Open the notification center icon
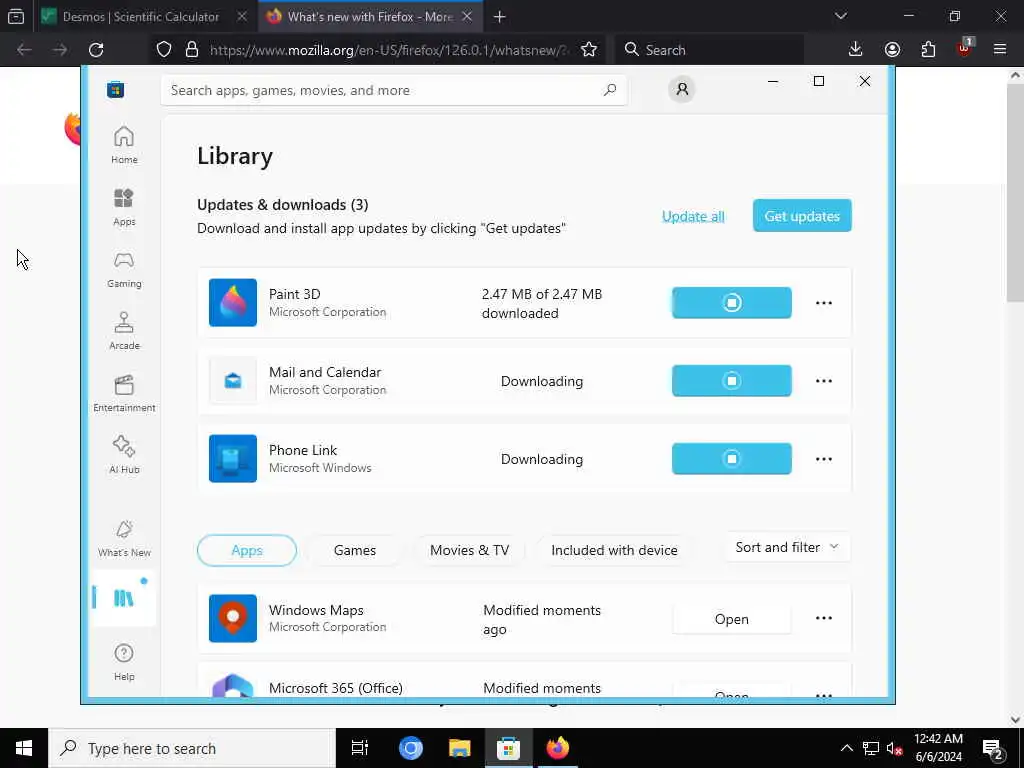The height and width of the screenshot is (768, 1024). pyautogui.click(x=993, y=749)
